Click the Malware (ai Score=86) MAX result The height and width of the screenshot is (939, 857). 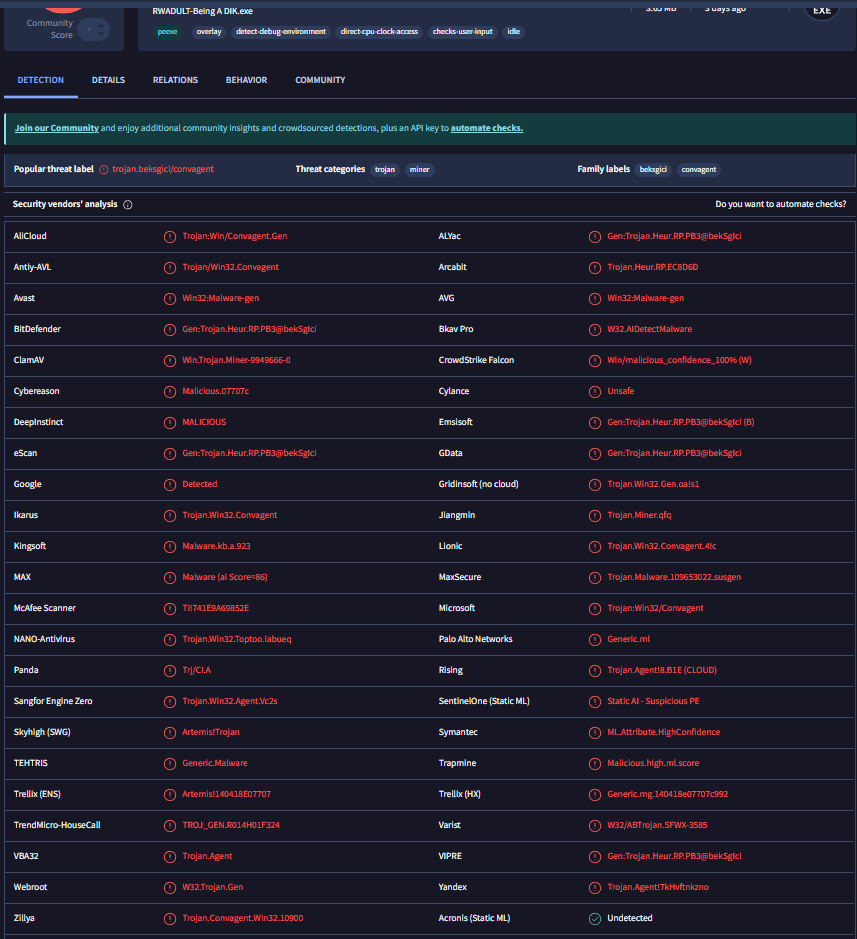[225, 577]
